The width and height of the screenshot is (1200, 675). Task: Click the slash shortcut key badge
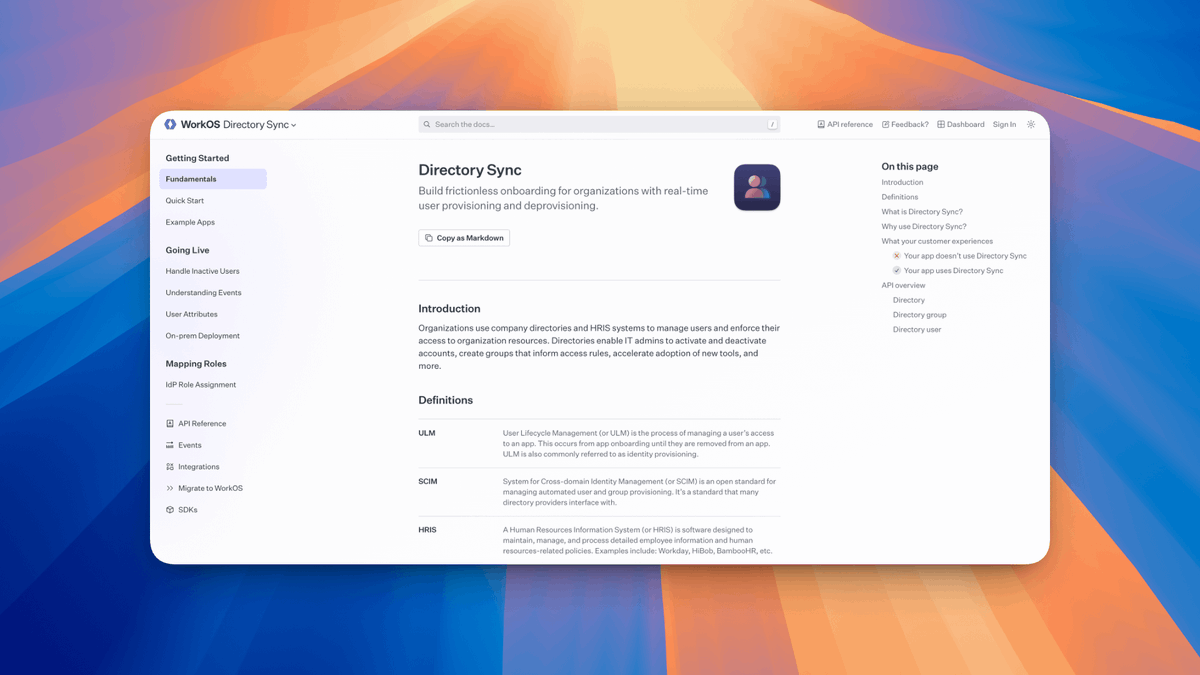[772, 125]
